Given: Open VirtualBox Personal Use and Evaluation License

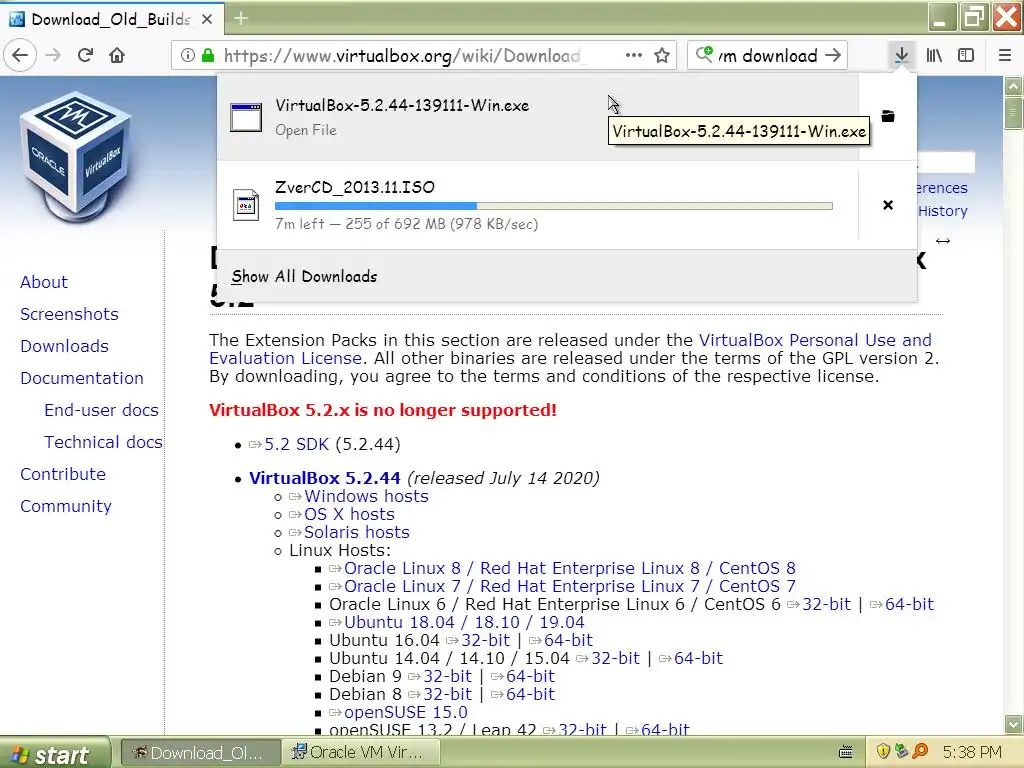Looking at the screenshot, I should [x=815, y=340].
